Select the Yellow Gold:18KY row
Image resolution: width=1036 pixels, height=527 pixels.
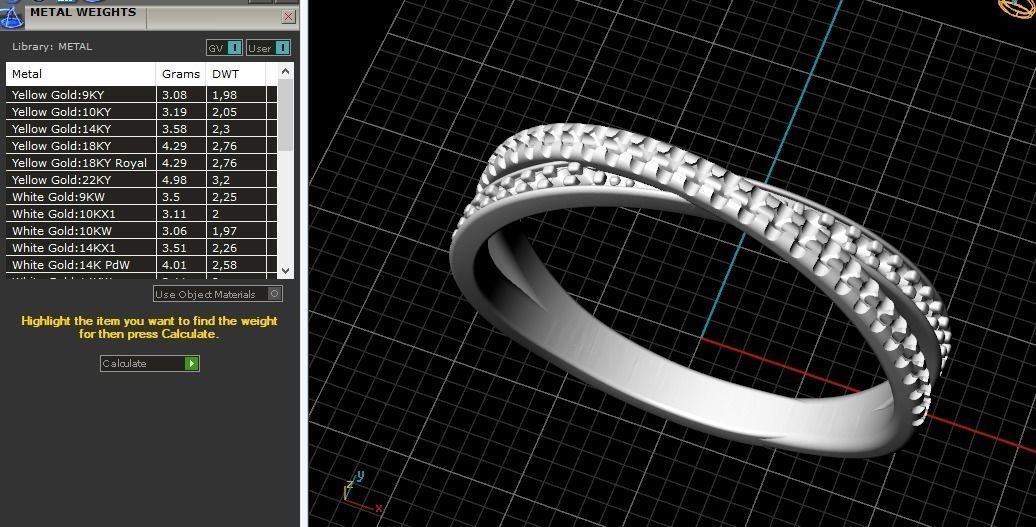coord(141,146)
